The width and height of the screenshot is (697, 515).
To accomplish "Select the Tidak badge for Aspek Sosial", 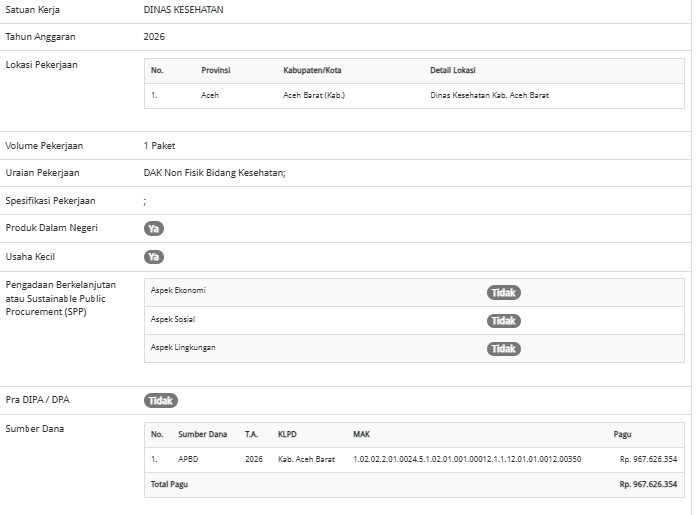I will 504,321.
